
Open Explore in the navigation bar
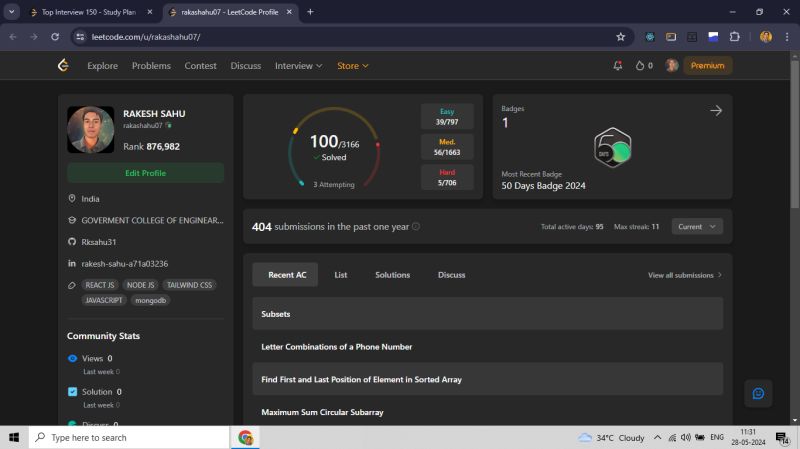102,65
